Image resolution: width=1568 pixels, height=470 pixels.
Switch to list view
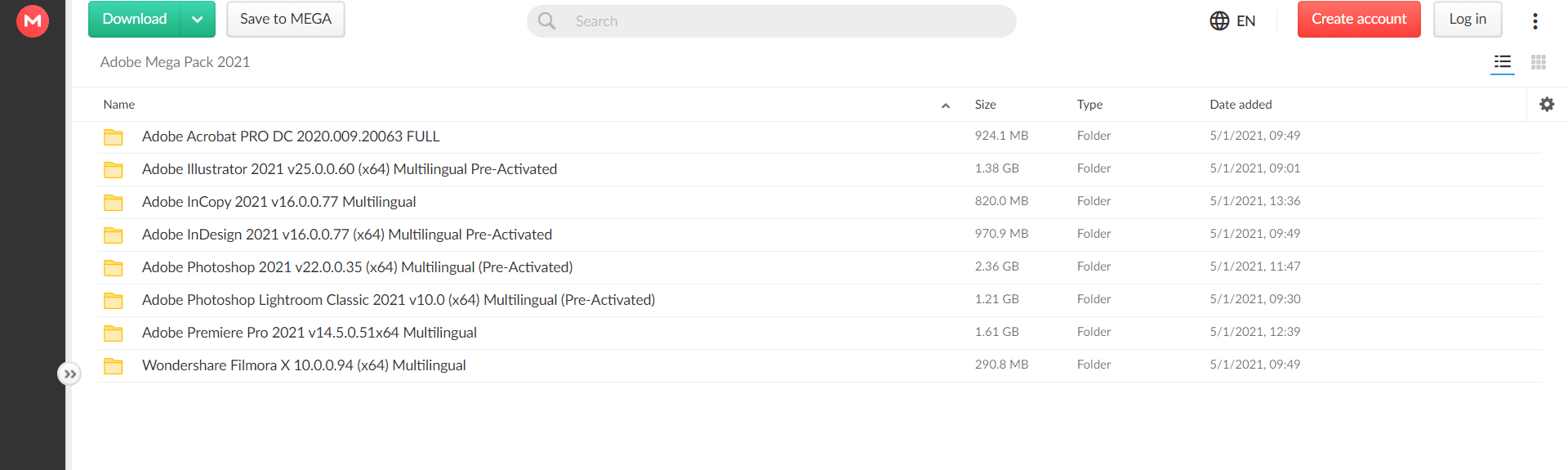tap(1503, 62)
